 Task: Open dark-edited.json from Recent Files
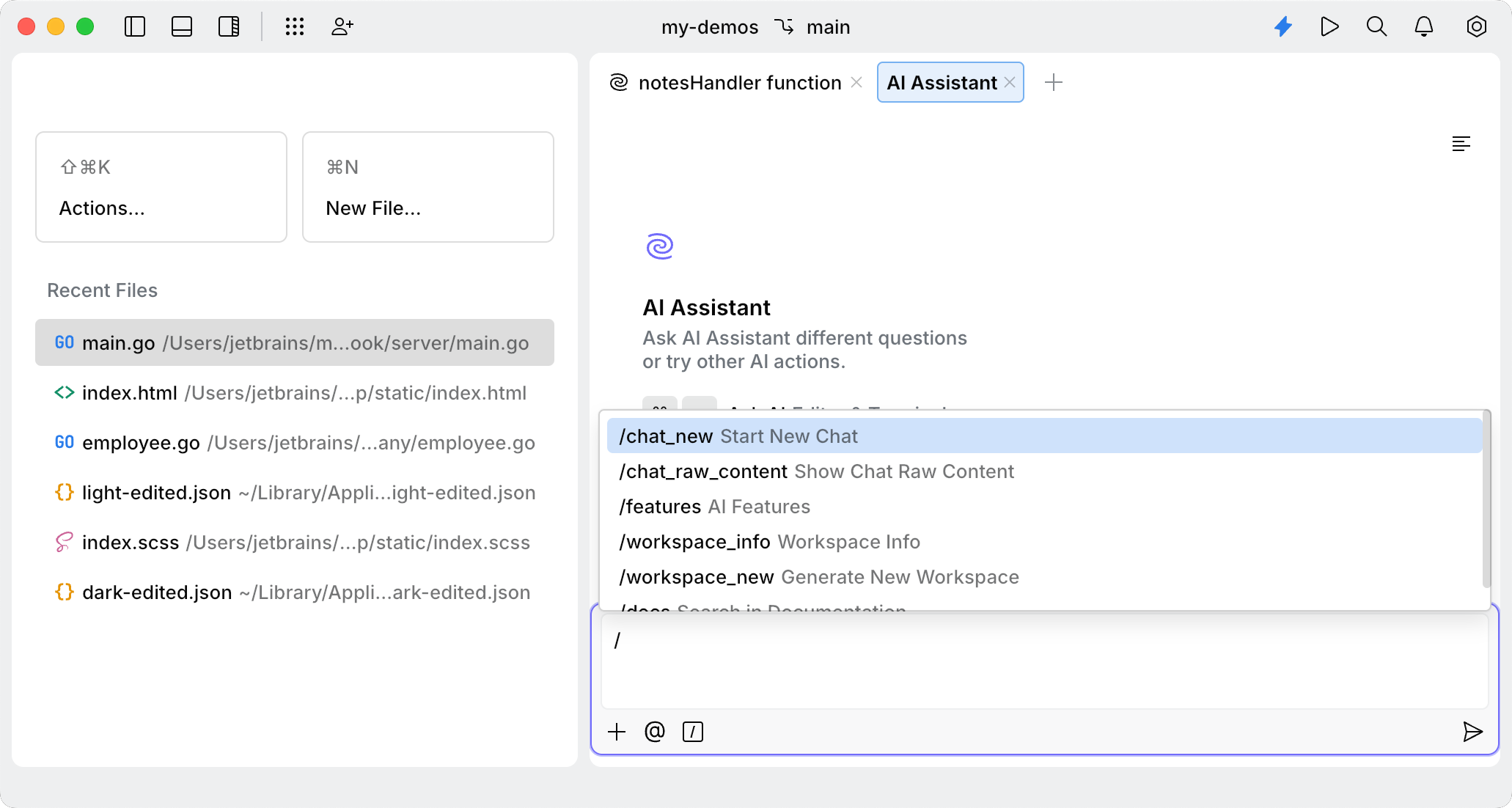(295, 592)
